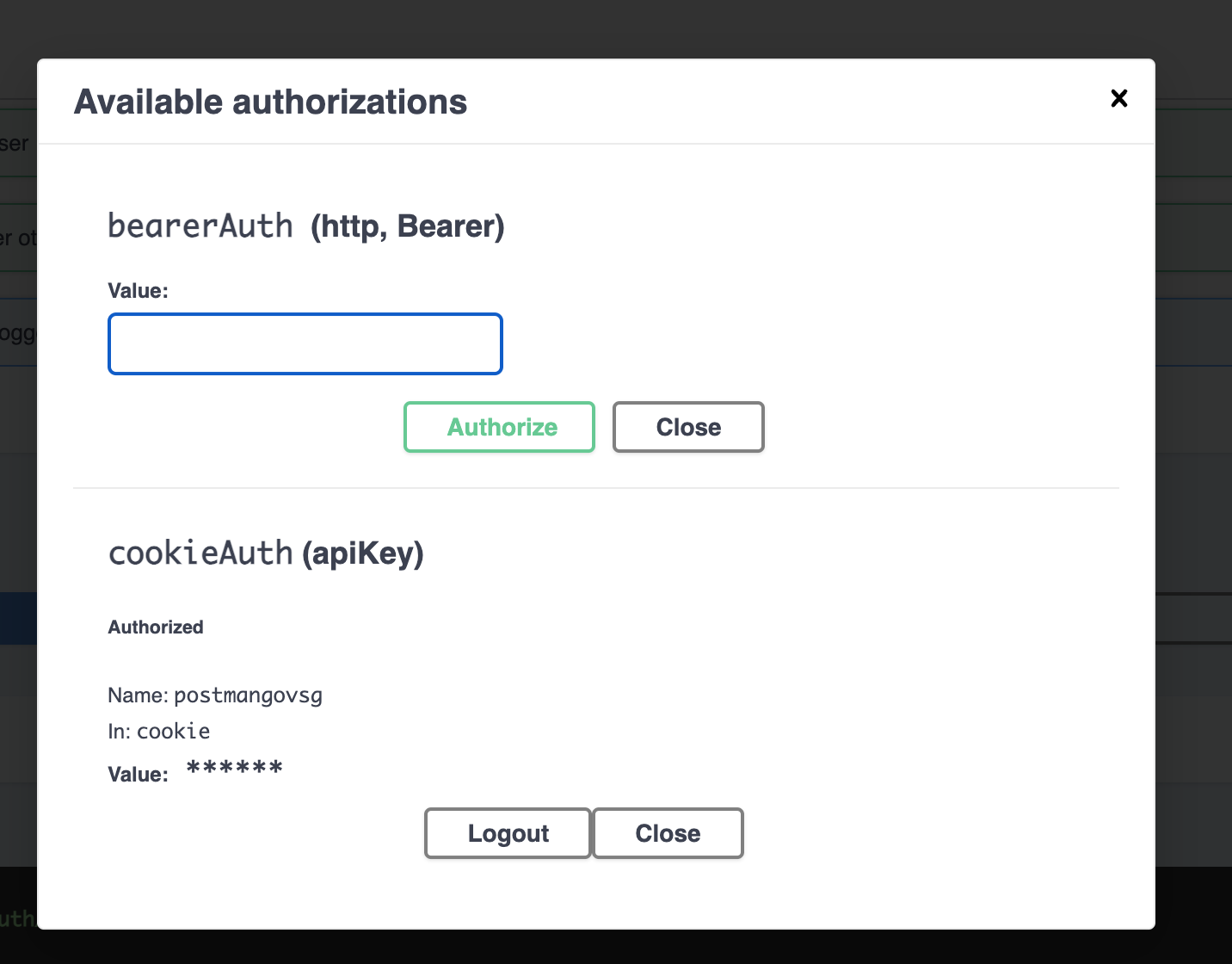Authorize the bearerAuth scheme

click(499, 427)
